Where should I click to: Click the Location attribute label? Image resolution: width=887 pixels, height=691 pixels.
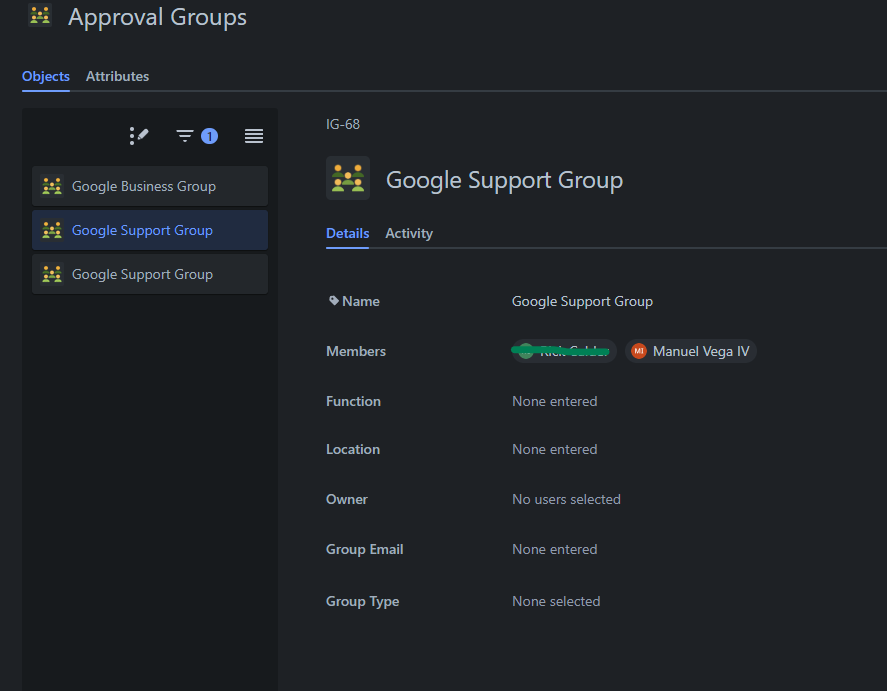click(x=352, y=450)
